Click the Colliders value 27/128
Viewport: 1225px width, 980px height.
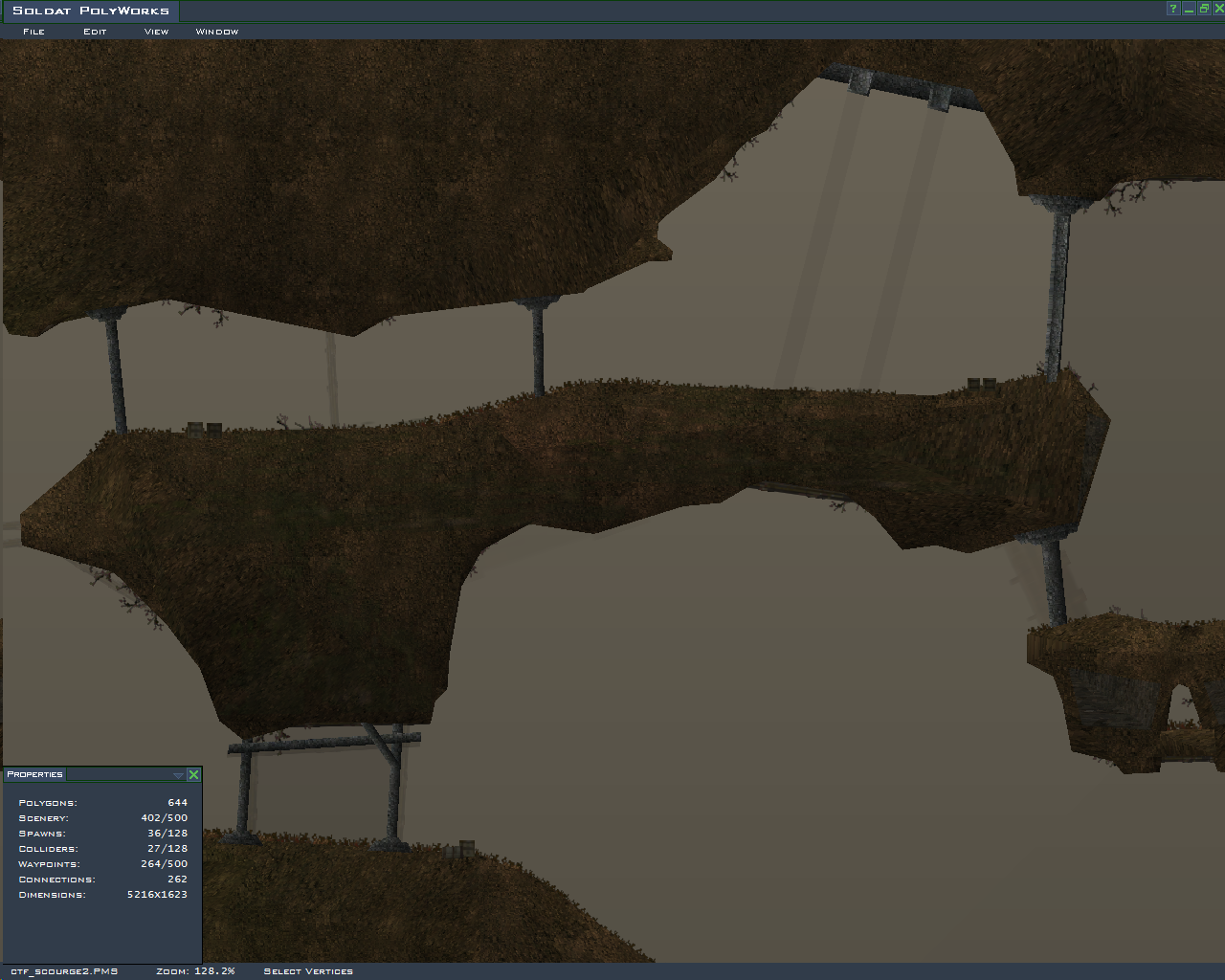(x=167, y=849)
